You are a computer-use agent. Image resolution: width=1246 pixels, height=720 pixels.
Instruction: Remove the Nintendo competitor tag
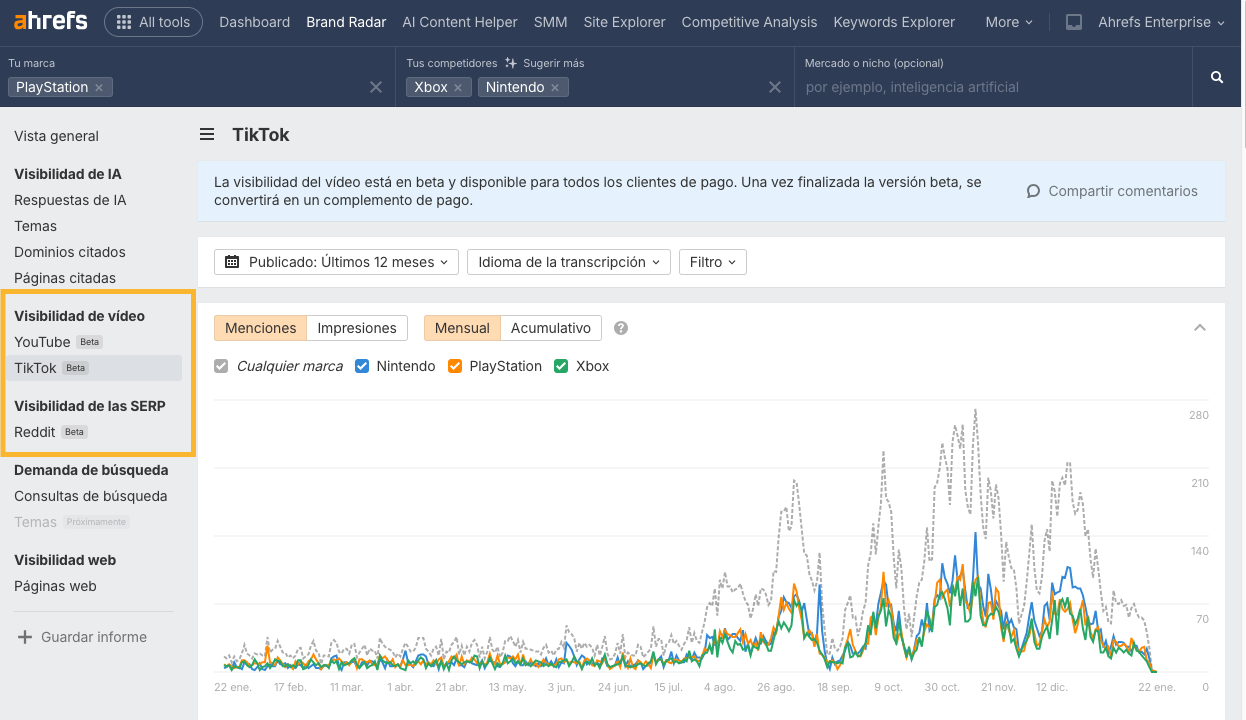[555, 87]
